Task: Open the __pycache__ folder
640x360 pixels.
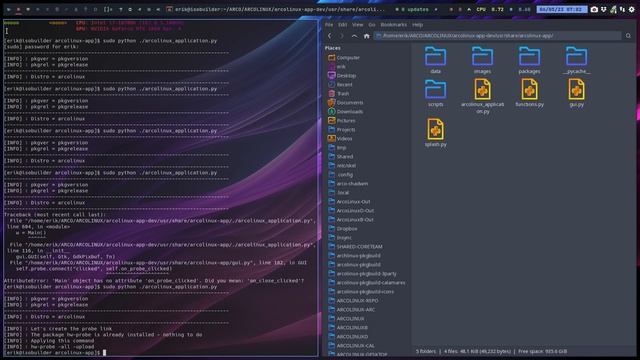Action: click(576, 60)
